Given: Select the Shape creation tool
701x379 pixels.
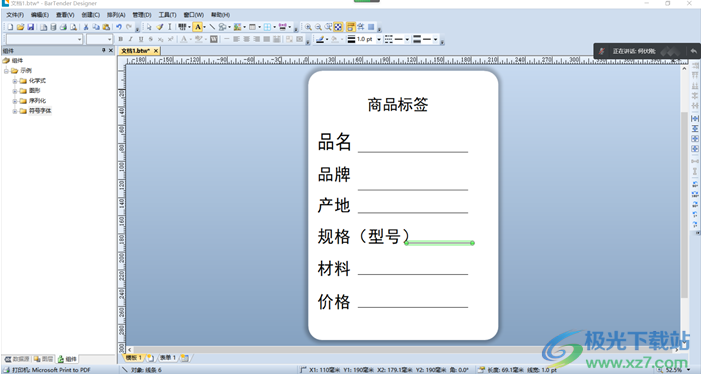Looking at the screenshot, I should click(x=222, y=27).
